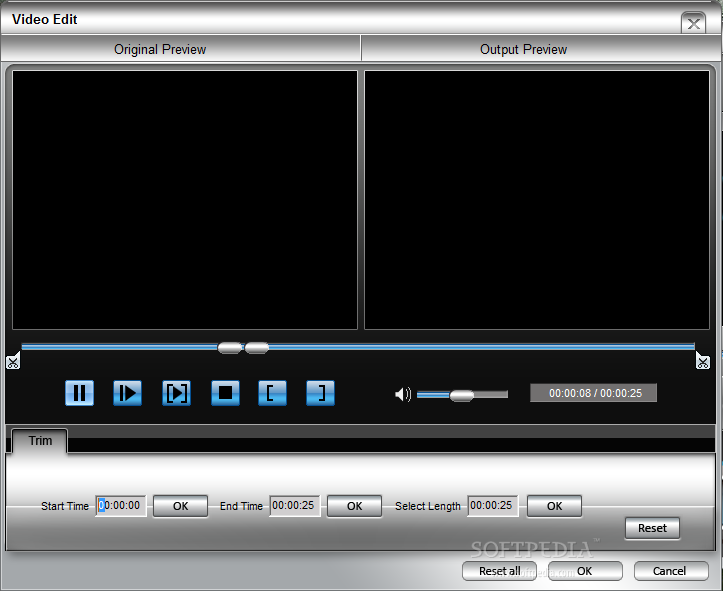
Task: Cancel the video edit dialog
Action: (671, 571)
